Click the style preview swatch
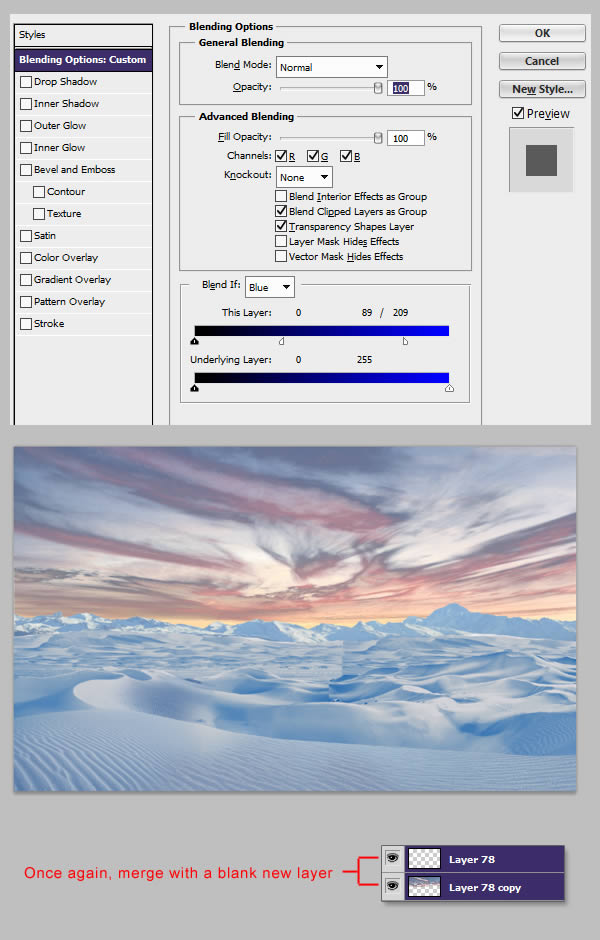This screenshot has width=600, height=940. tap(541, 160)
